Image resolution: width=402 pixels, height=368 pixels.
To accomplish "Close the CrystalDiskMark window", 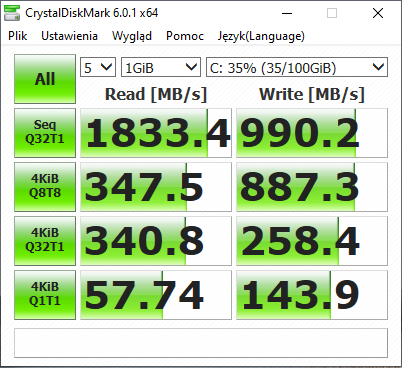I will pyautogui.click(x=378, y=13).
